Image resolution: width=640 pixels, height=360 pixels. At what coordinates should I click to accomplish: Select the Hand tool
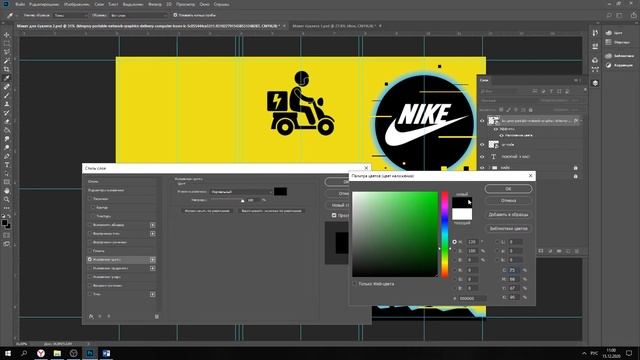tap(7, 191)
